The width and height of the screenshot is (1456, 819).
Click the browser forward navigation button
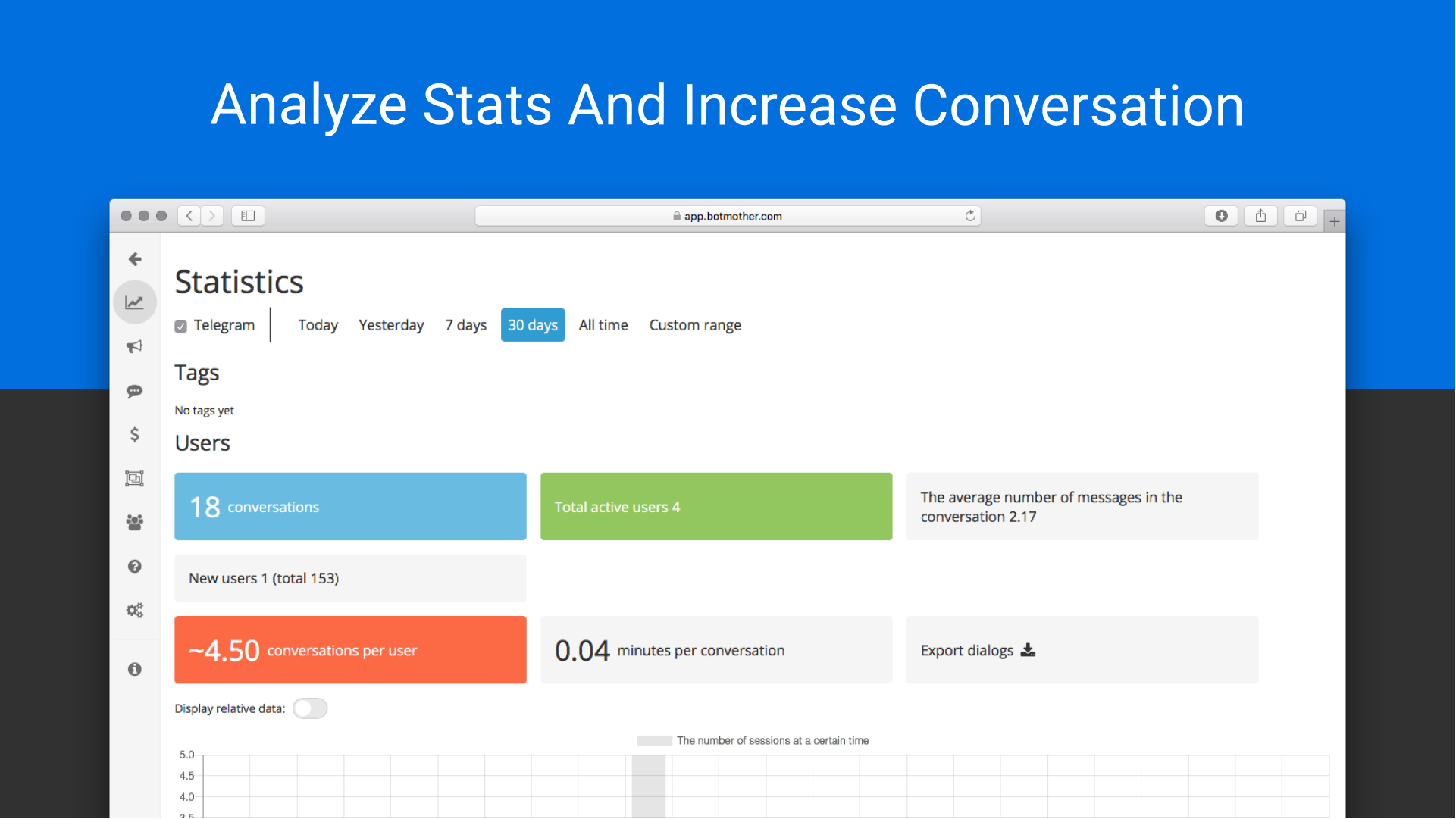pos(212,216)
